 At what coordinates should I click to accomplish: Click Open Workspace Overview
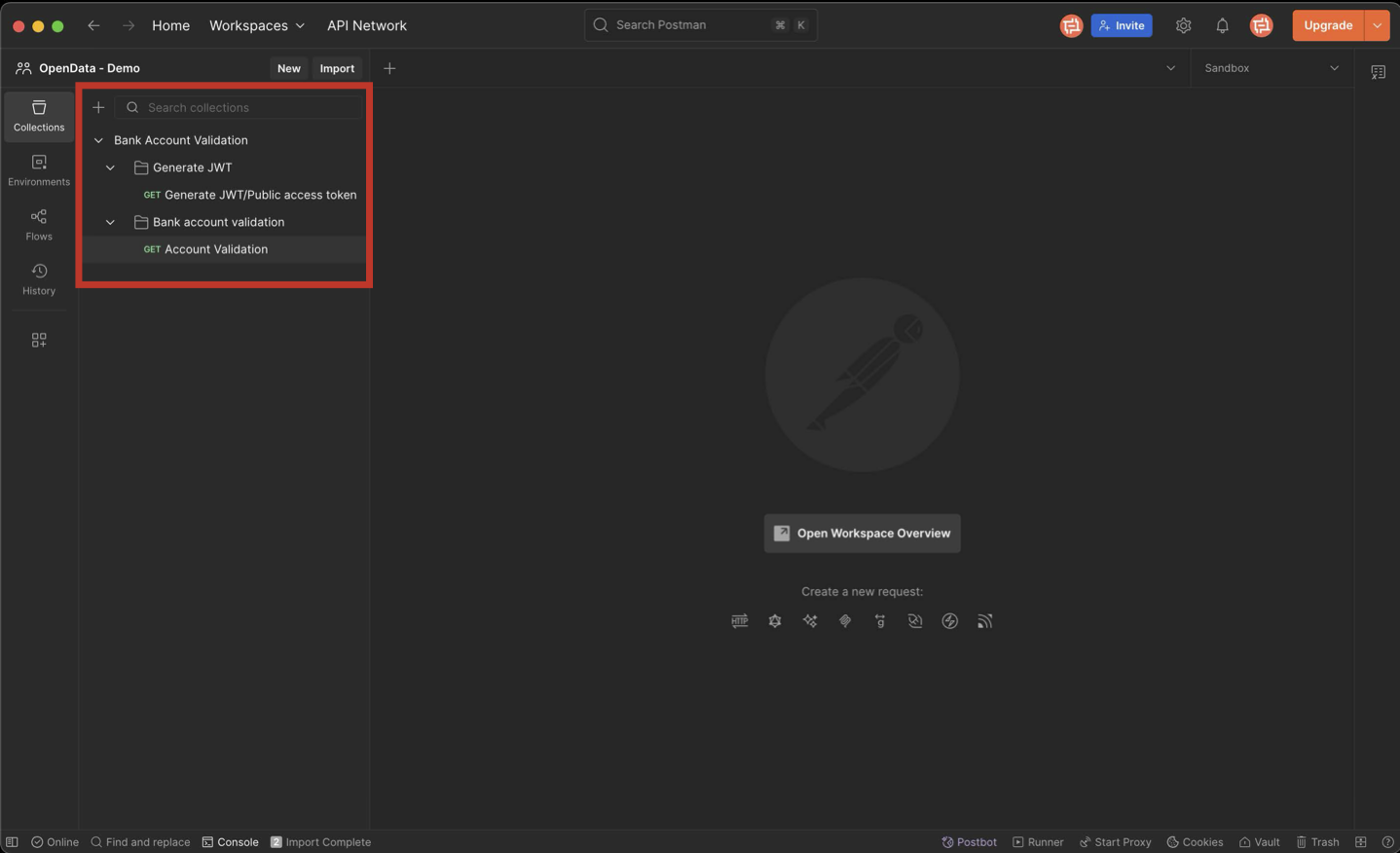(x=863, y=534)
